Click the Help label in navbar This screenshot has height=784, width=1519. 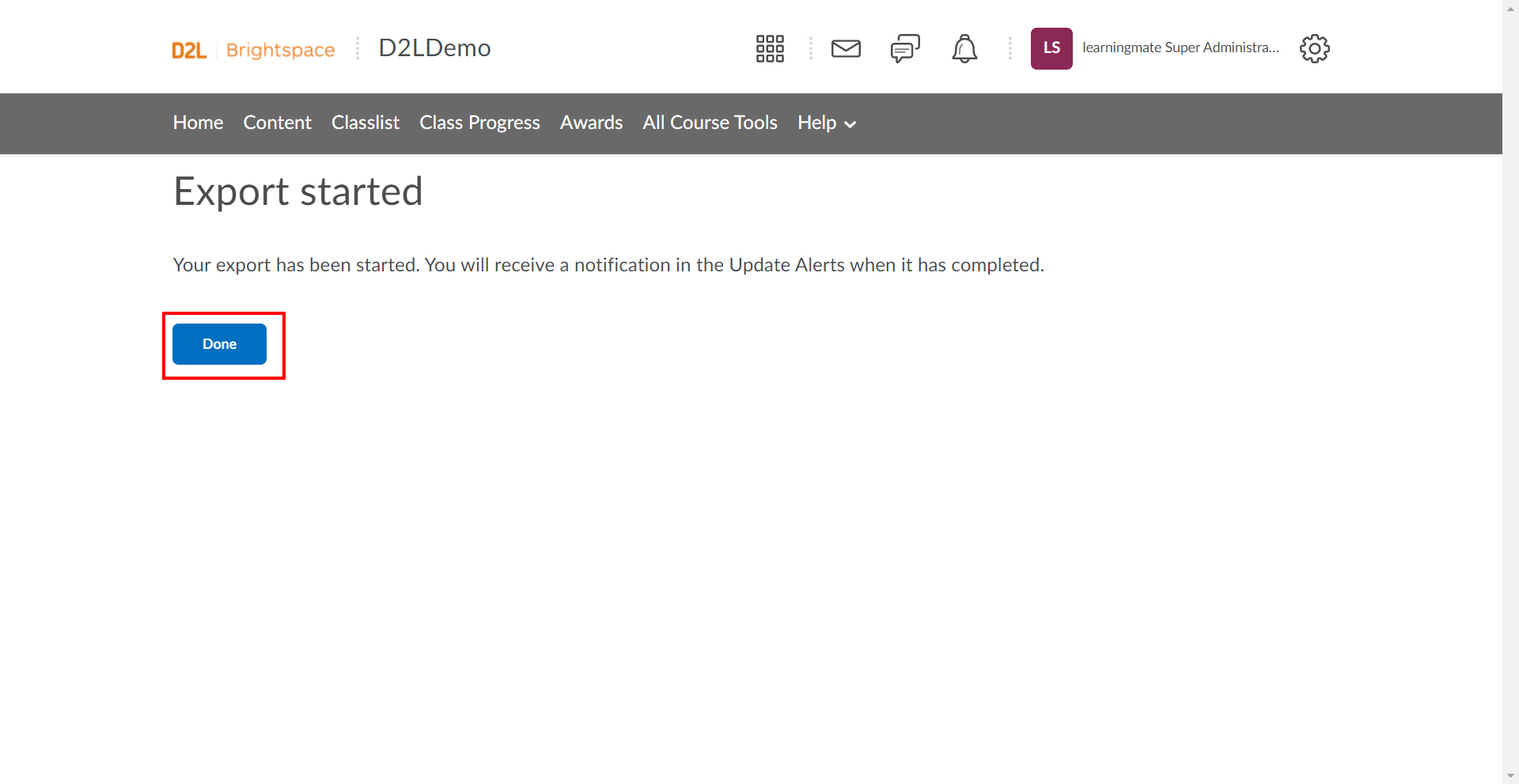[x=816, y=123]
